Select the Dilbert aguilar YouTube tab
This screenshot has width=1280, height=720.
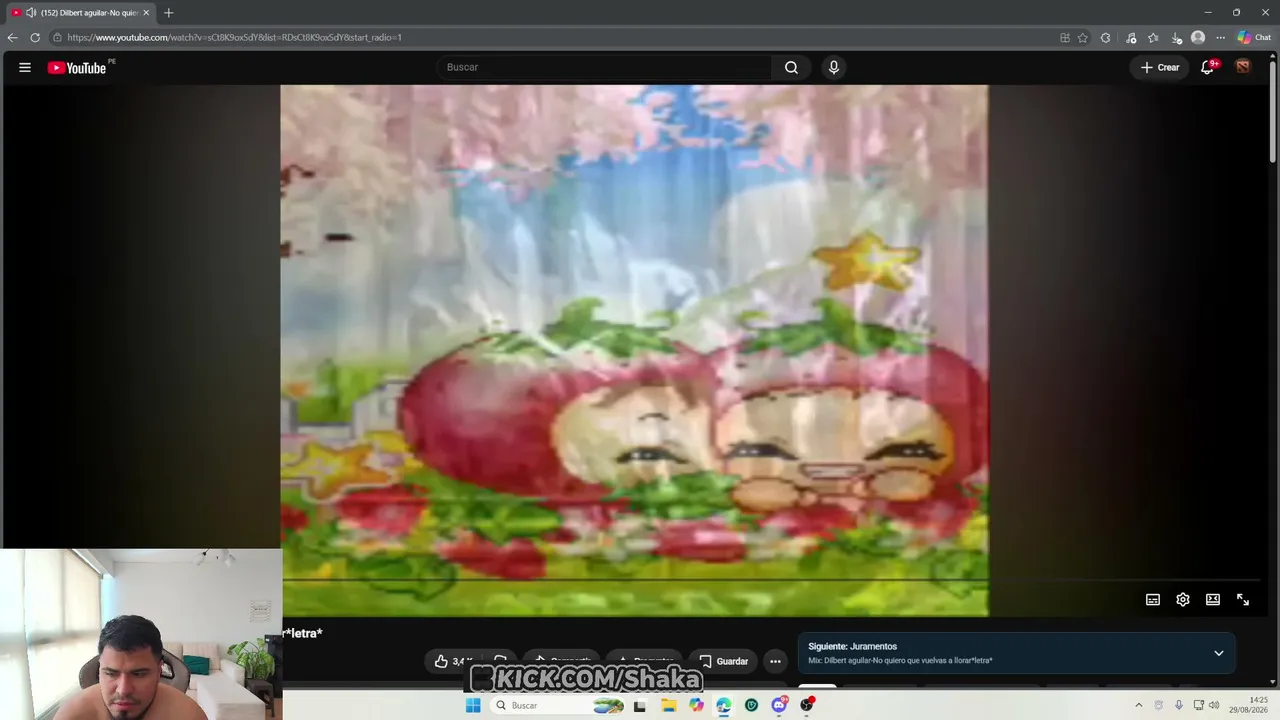click(80, 13)
